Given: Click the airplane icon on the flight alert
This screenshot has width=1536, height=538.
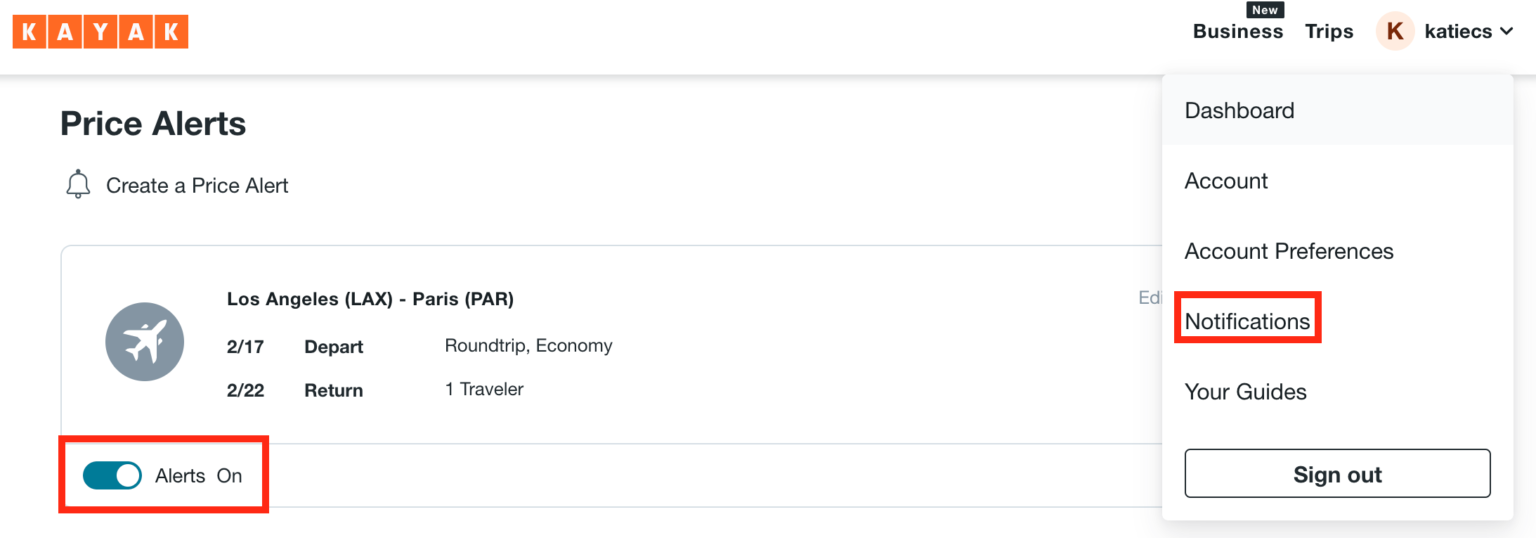Looking at the screenshot, I should tap(145, 341).
